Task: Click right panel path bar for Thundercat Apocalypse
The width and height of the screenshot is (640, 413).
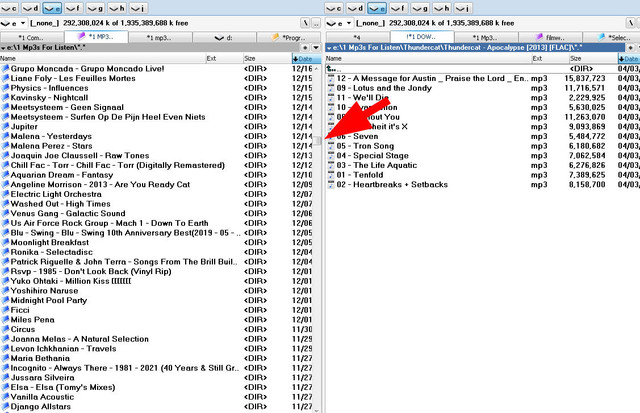Action: (475, 48)
